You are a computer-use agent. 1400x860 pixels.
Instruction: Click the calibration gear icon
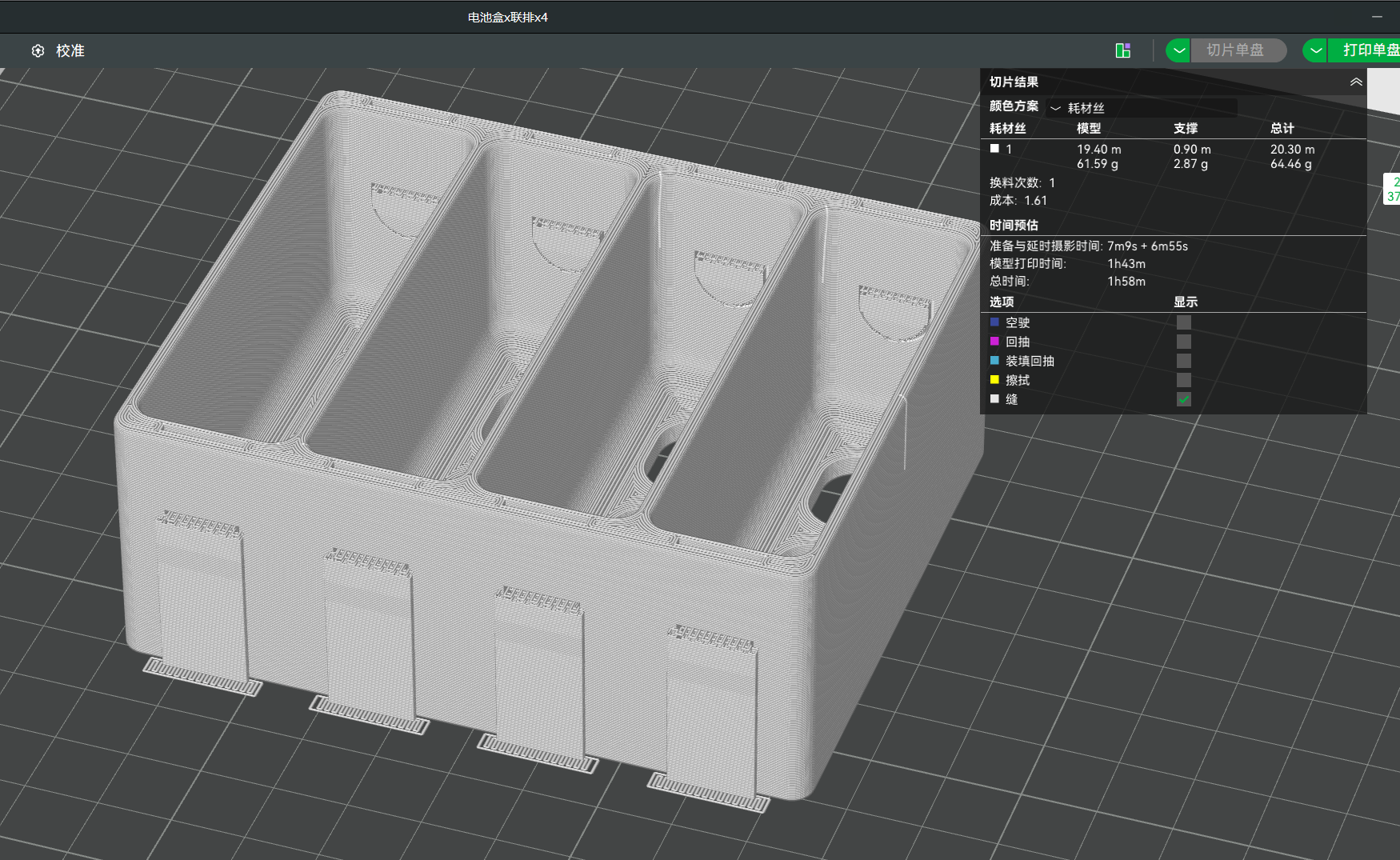[38, 50]
